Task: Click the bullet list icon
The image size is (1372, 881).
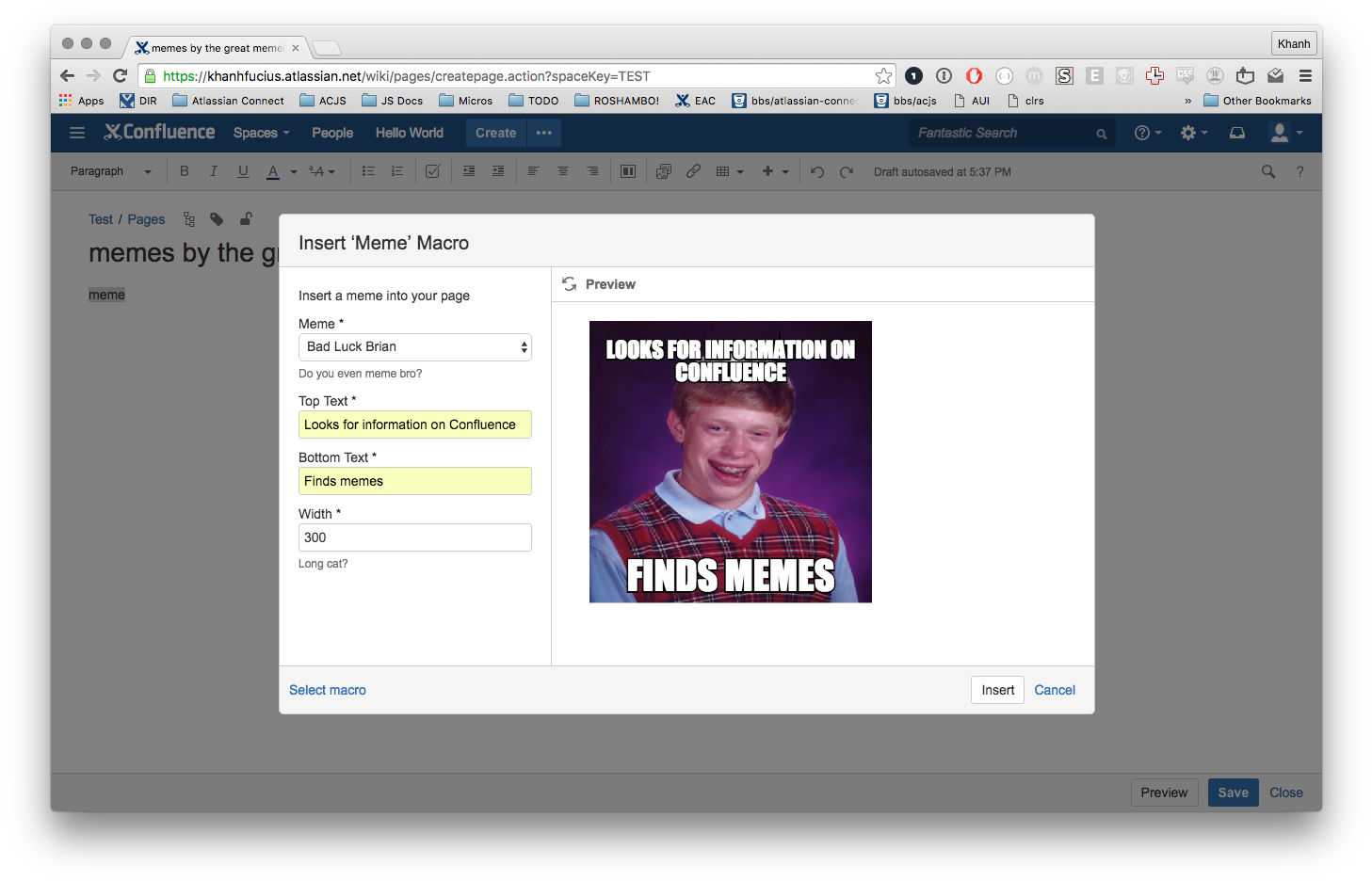Action: [368, 171]
